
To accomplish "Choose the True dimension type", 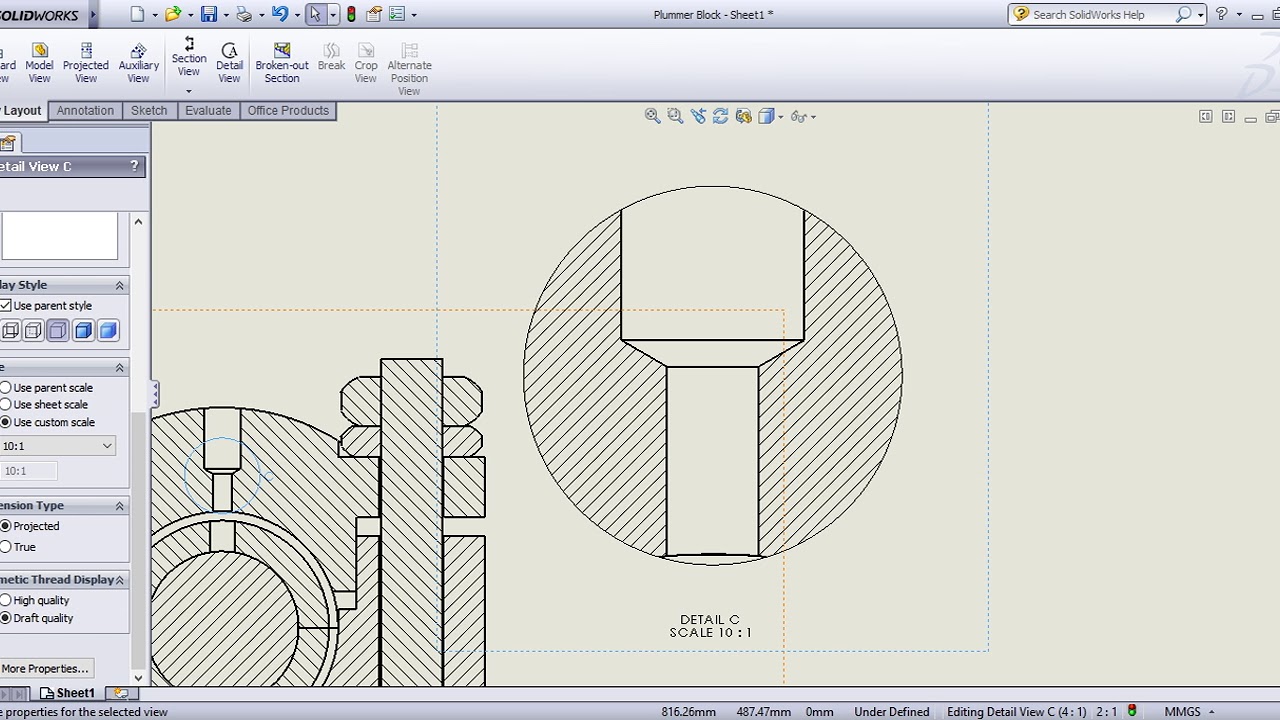I will 18,546.
